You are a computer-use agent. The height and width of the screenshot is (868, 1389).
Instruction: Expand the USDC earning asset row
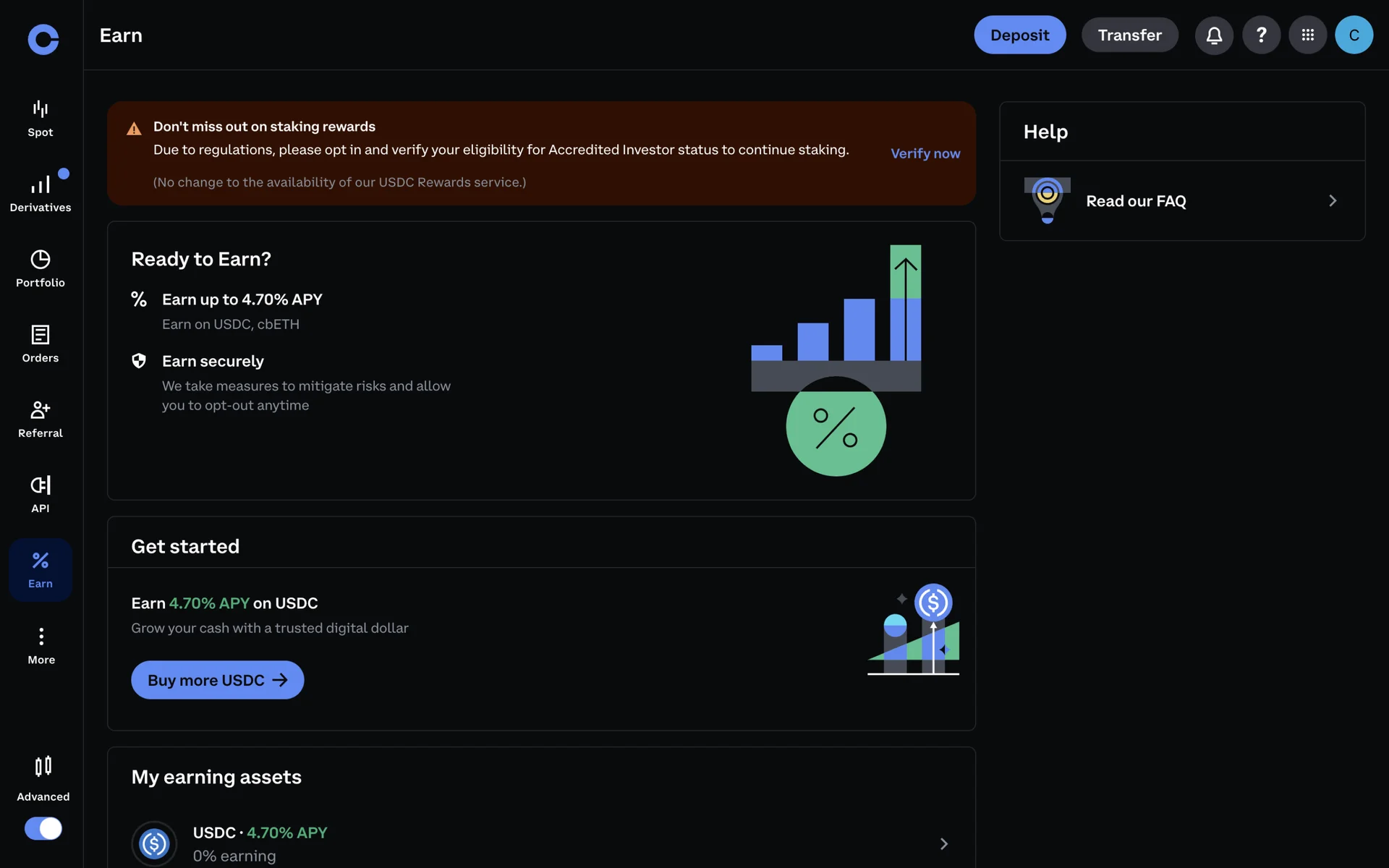(943, 843)
